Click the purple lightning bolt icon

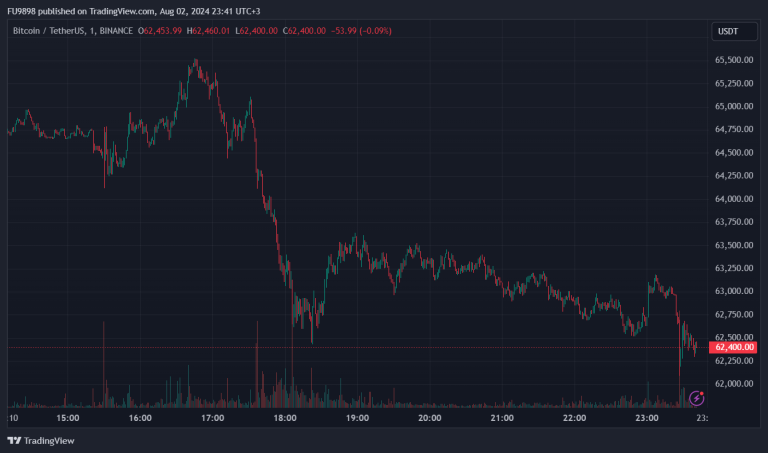[697, 398]
